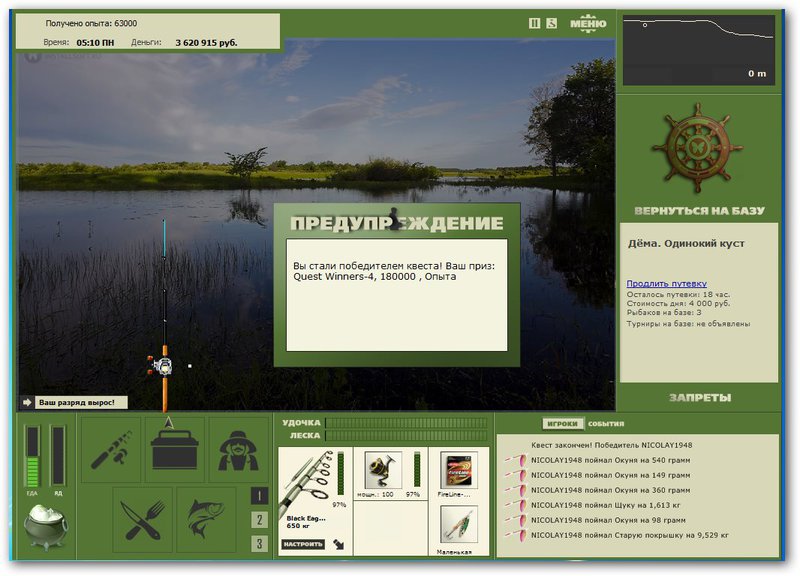Image resolution: width=800 pixels, height=576 pixels.
Task: Click the ship steering wheel icon
Action: (697, 148)
